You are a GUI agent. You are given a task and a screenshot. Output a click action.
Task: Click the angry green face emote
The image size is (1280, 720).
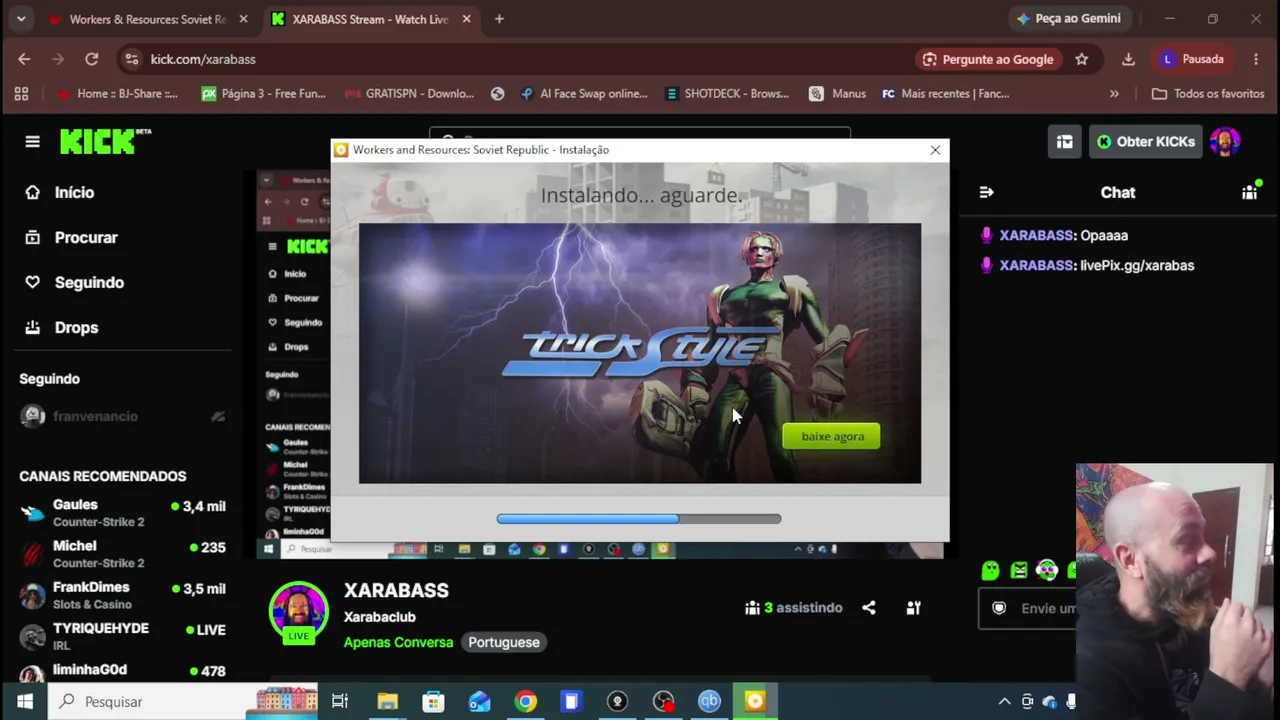click(1019, 570)
